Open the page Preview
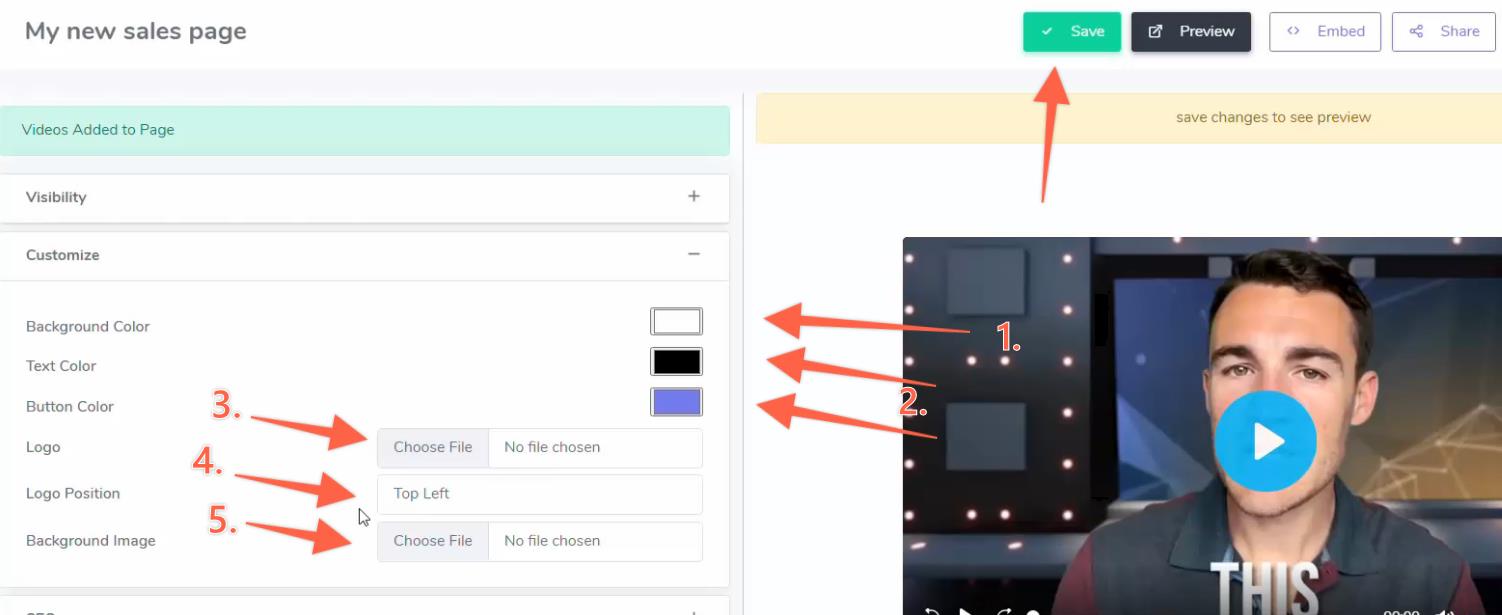Screen dimensions: 1502x615 coord(1191,31)
